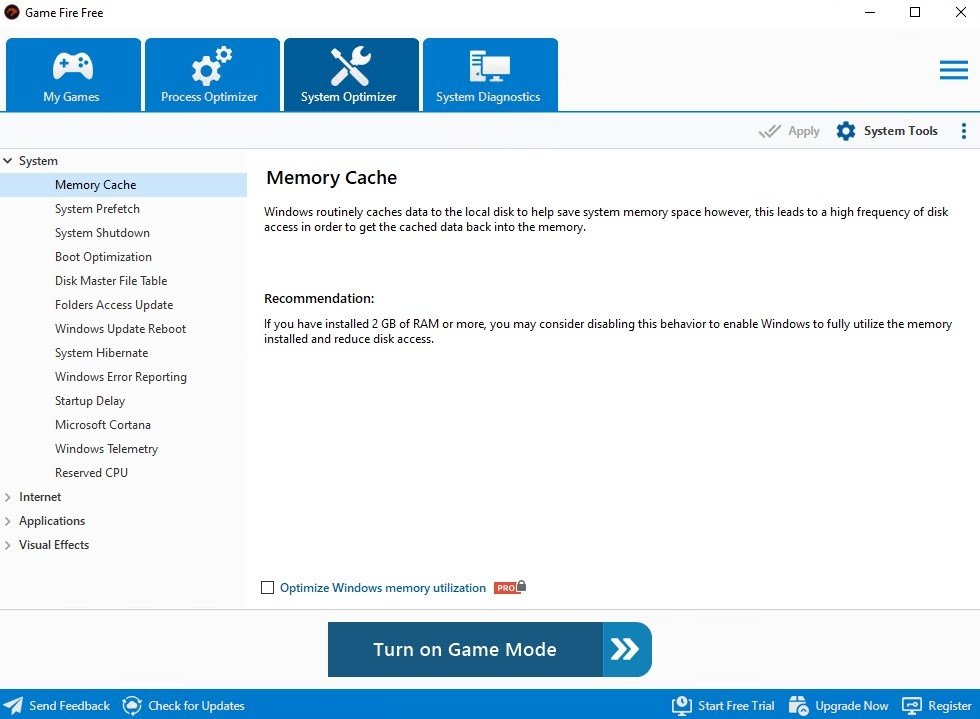Expand the Internet tree section

pos(8,497)
